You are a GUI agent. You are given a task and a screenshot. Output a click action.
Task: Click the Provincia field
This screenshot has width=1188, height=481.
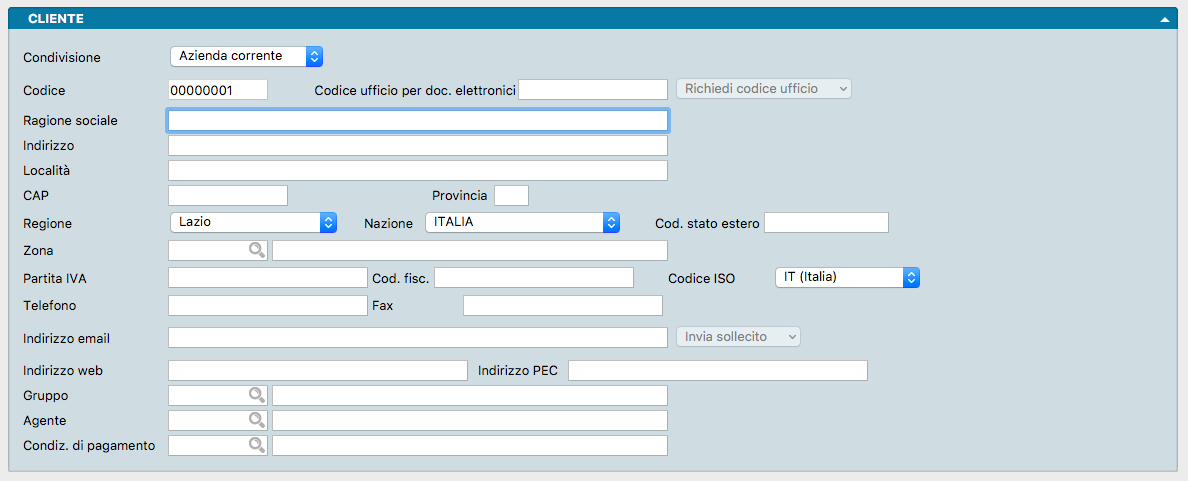click(511, 195)
